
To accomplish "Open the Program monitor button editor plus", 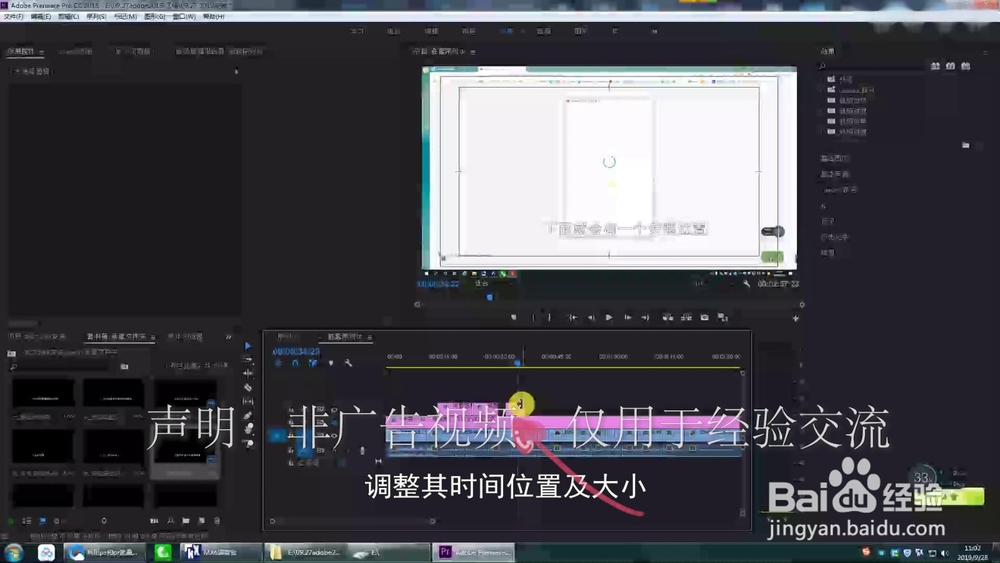I will point(795,318).
